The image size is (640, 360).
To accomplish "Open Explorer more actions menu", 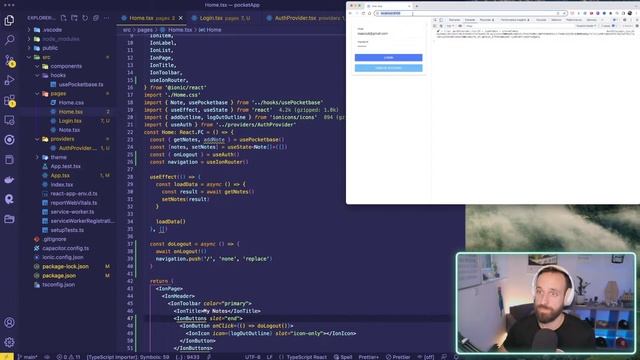I will click(107, 18).
